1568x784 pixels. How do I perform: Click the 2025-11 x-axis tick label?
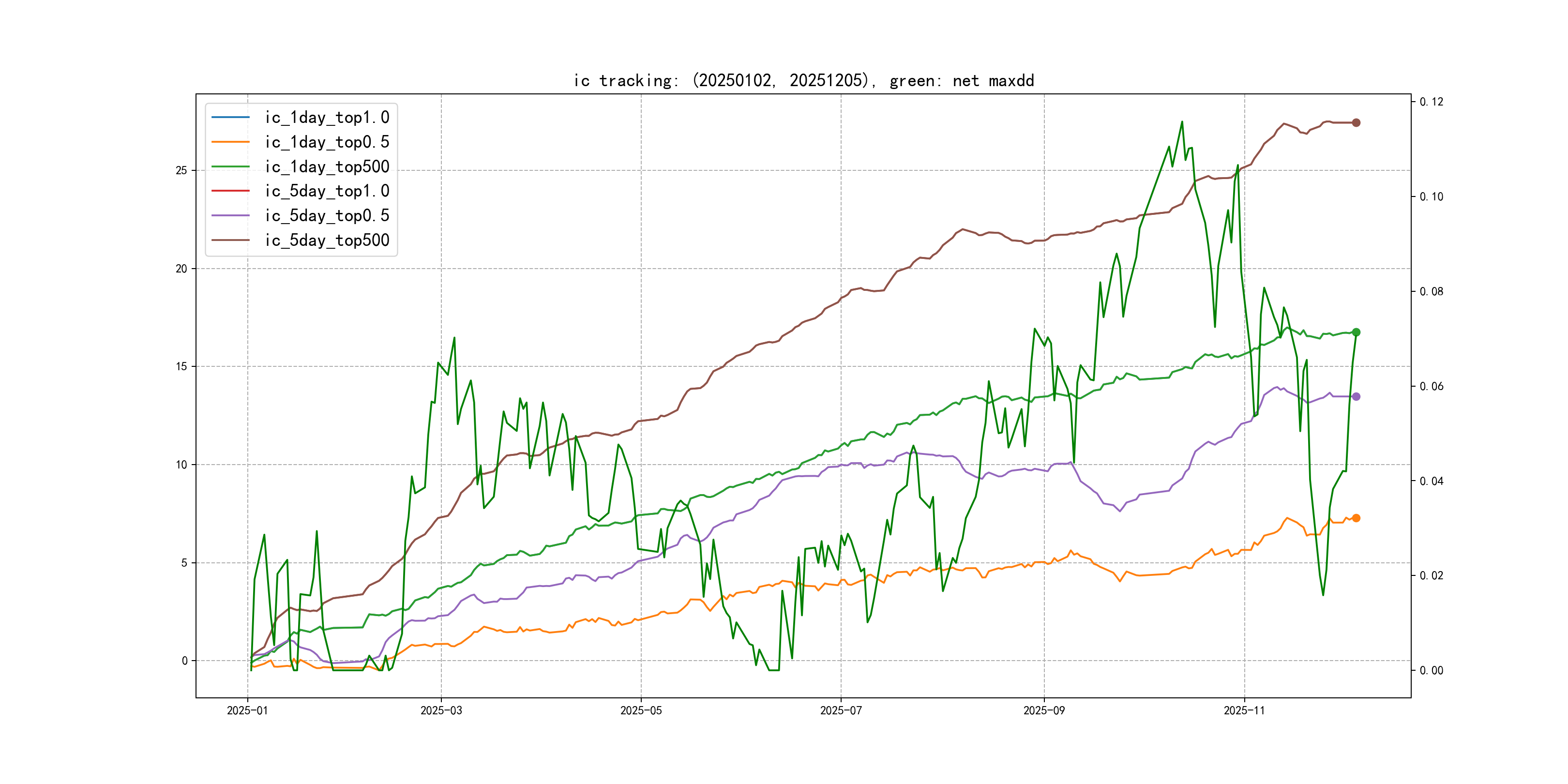click(x=1244, y=710)
